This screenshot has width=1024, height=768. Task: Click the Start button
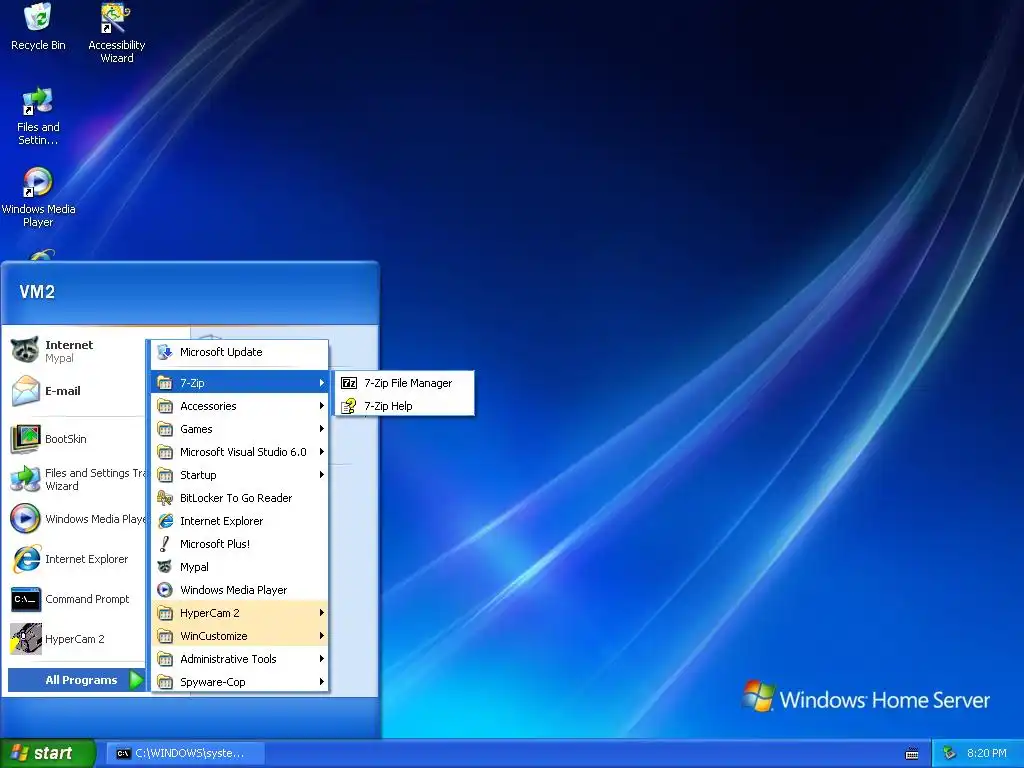pos(47,753)
